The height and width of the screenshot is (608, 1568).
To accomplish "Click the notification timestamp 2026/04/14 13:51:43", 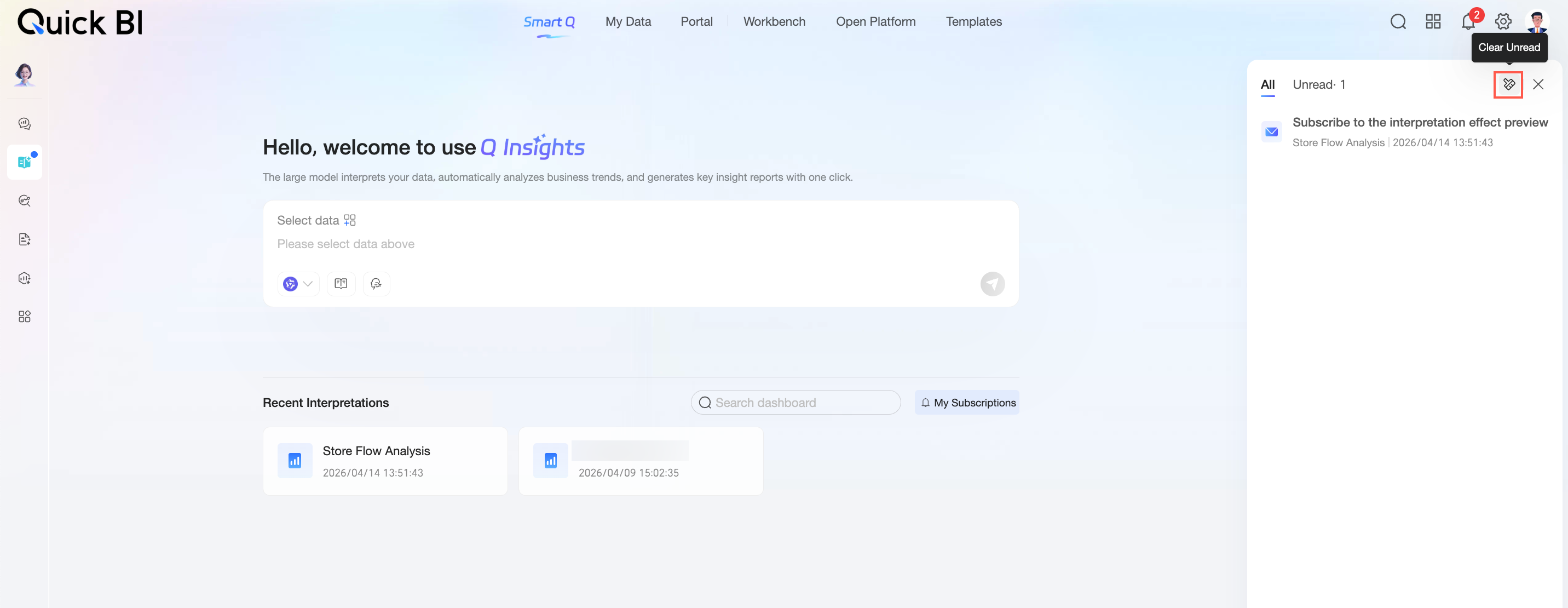I will coord(1443,142).
